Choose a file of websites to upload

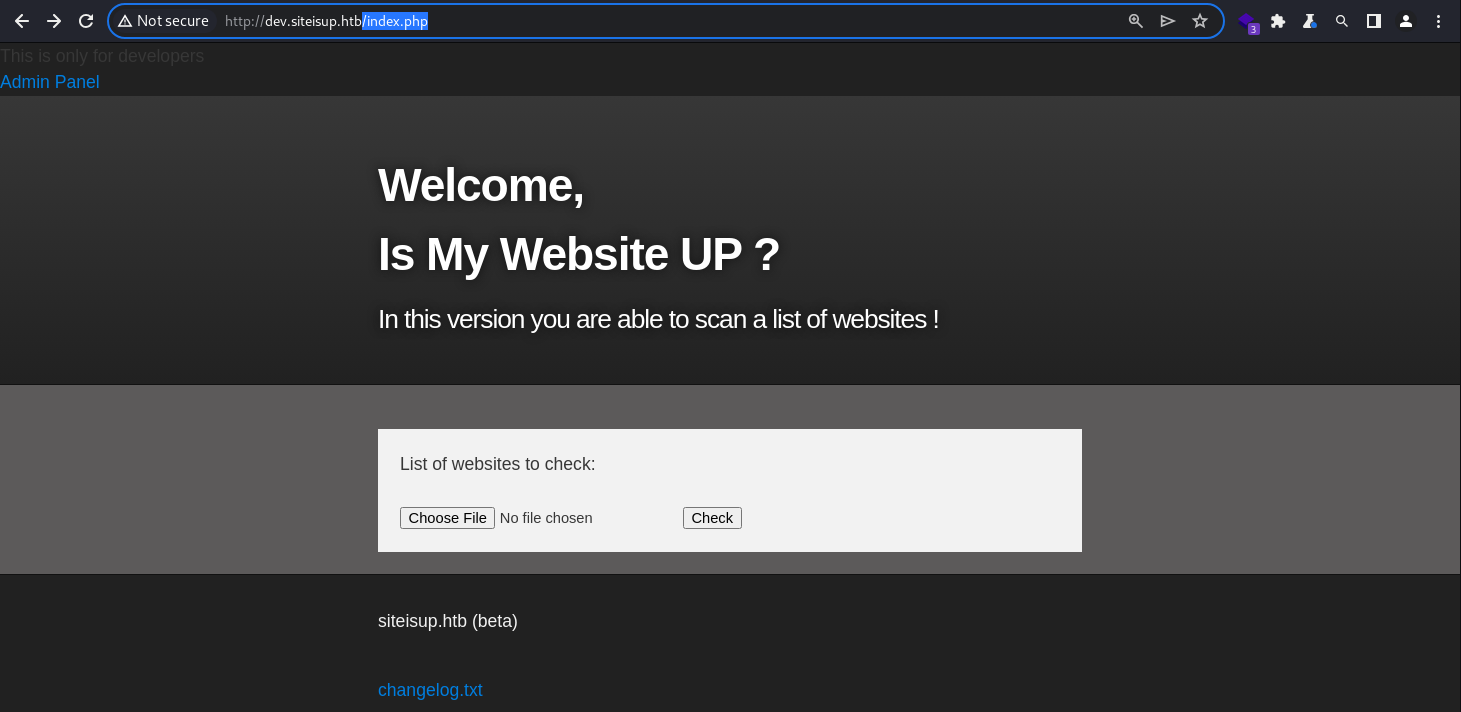click(x=447, y=518)
